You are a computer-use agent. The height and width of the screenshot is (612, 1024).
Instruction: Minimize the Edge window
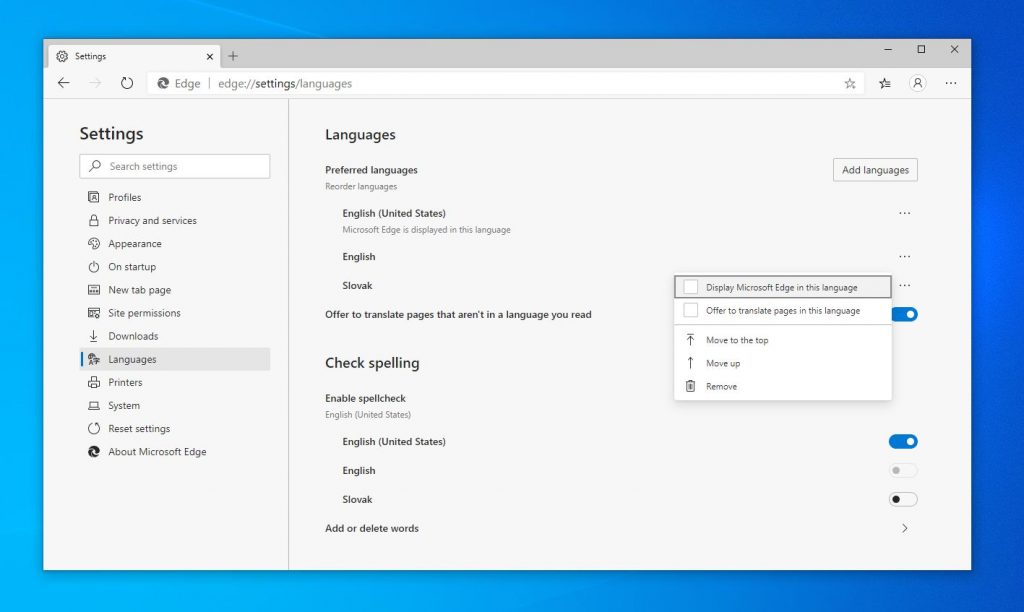888,49
